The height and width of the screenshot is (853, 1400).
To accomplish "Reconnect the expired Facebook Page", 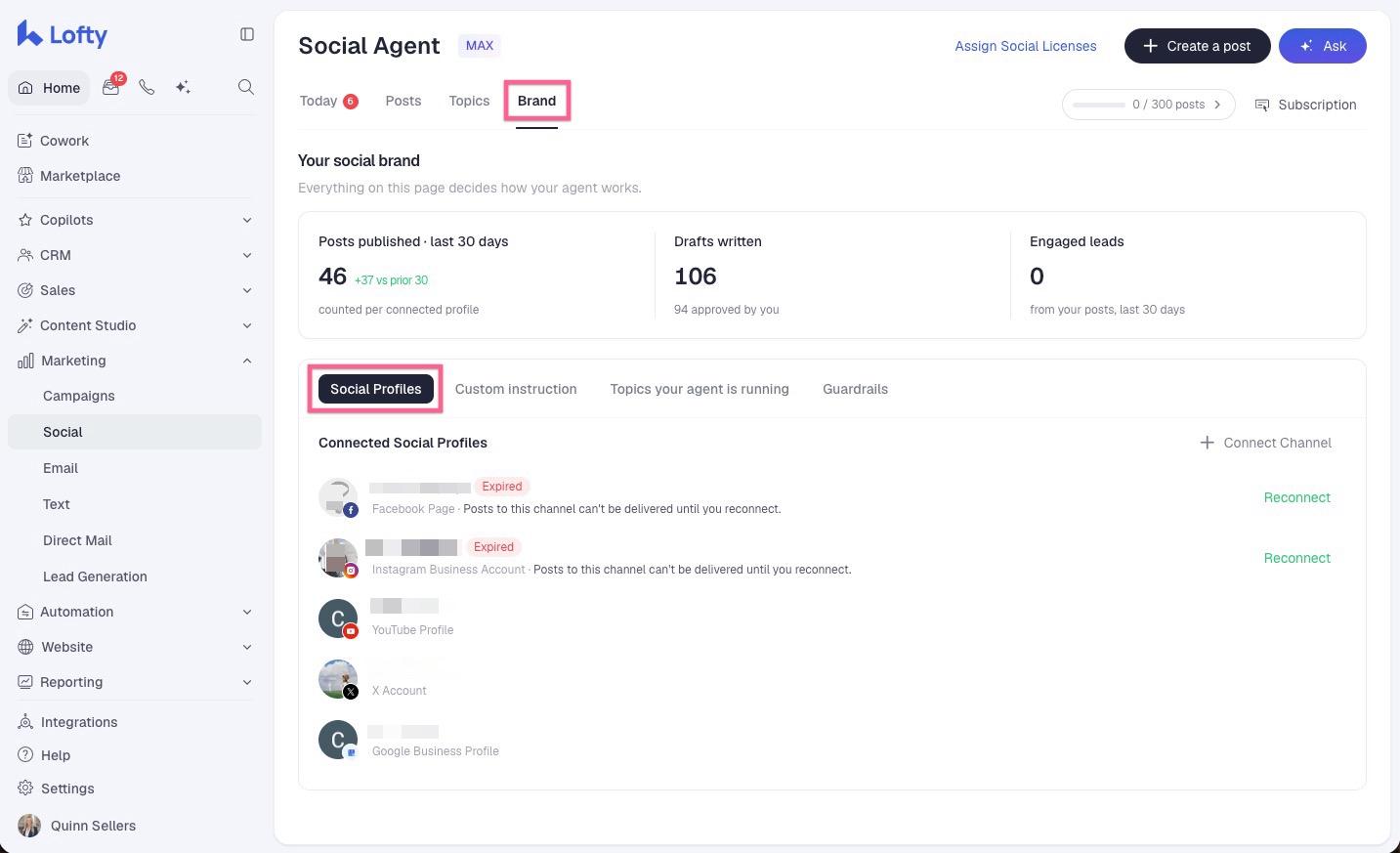I will click(1296, 497).
